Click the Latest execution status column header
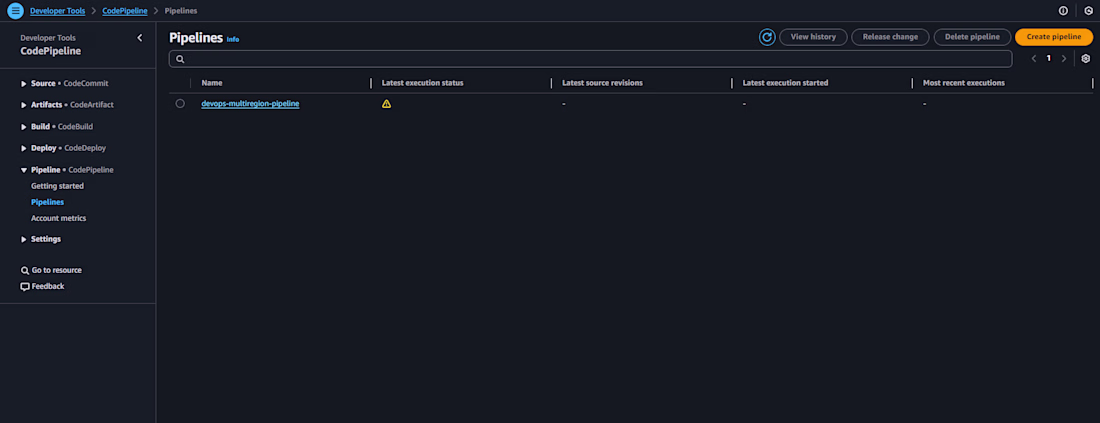1100x423 pixels. (422, 83)
